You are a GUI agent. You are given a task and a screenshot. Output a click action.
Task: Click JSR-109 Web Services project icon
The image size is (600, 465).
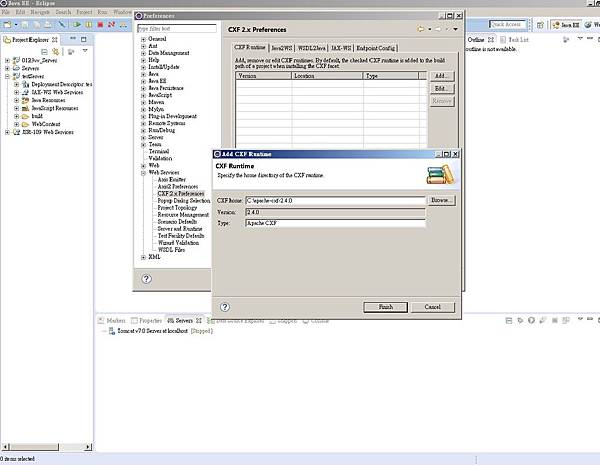point(16,132)
